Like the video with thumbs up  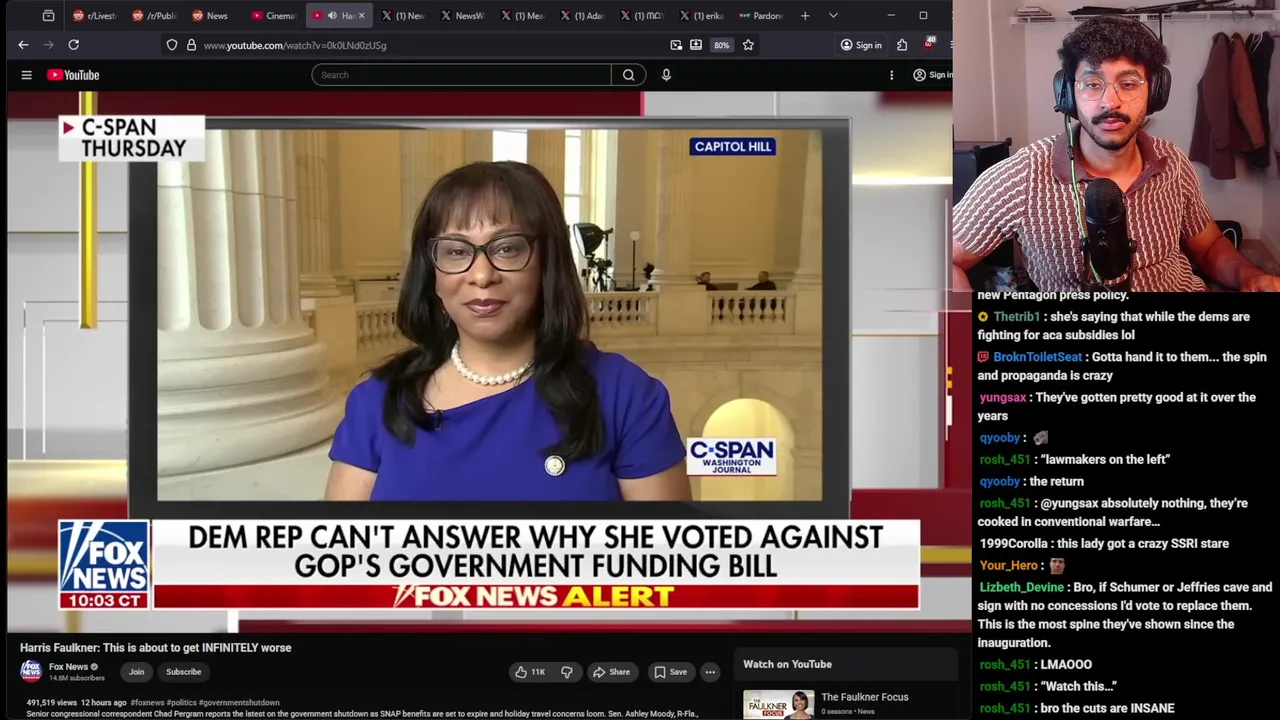point(529,672)
